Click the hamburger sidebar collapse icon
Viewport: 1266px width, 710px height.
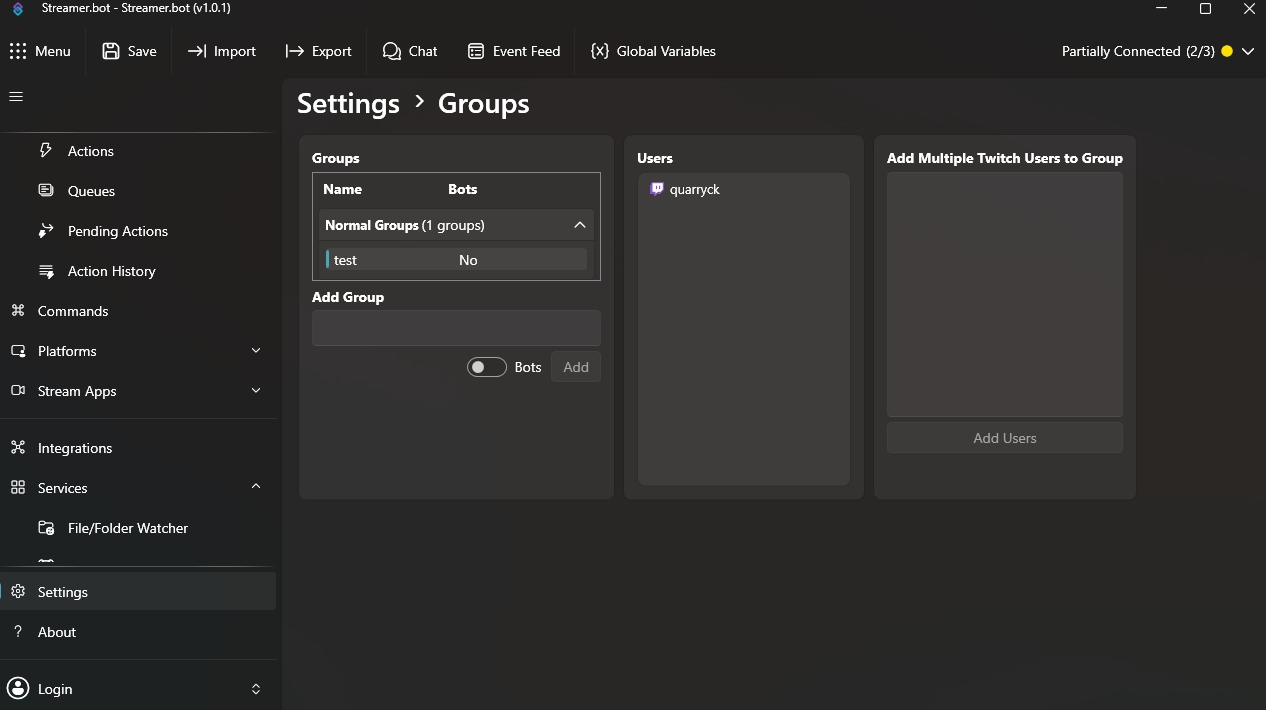(16, 97)
